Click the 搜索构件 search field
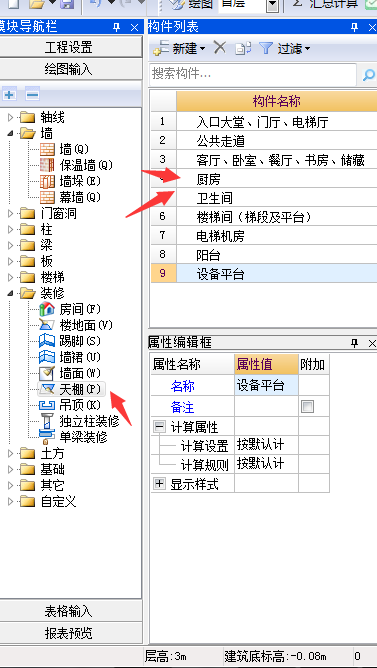 [x=253, y=75]
